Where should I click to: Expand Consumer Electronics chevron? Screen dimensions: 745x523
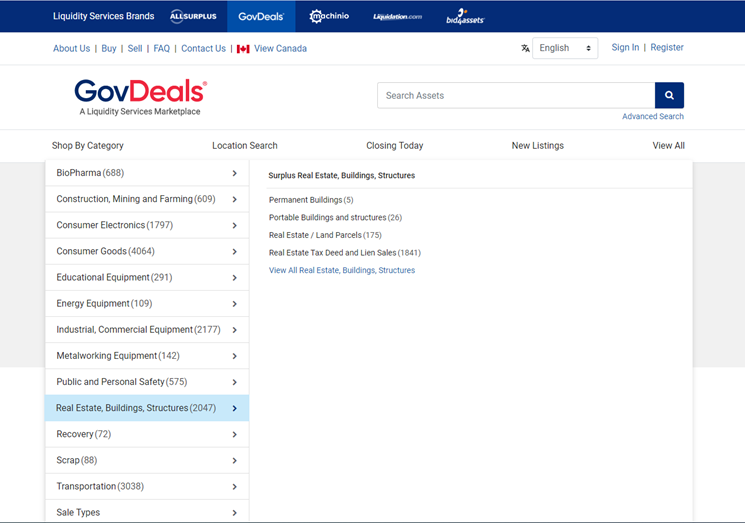(234, 226)
